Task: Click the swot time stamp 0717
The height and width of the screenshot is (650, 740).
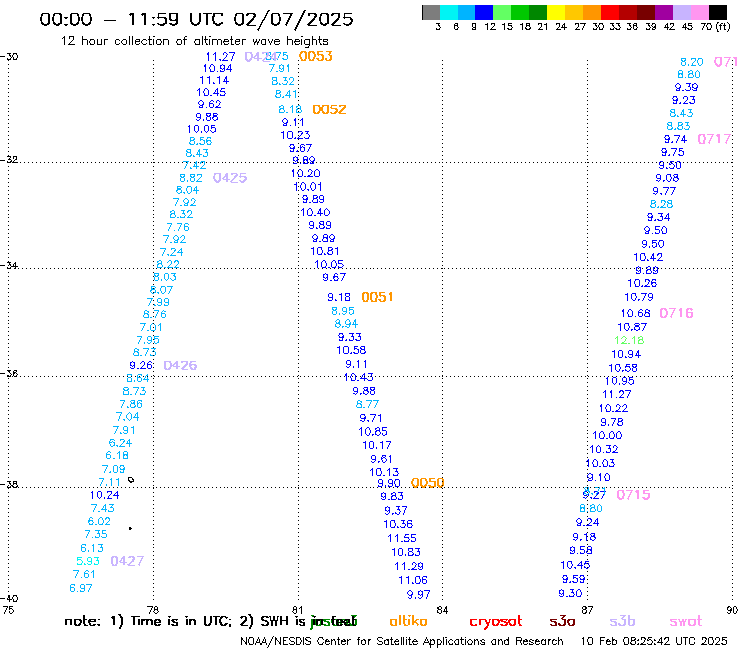Action: click(714, 139)
